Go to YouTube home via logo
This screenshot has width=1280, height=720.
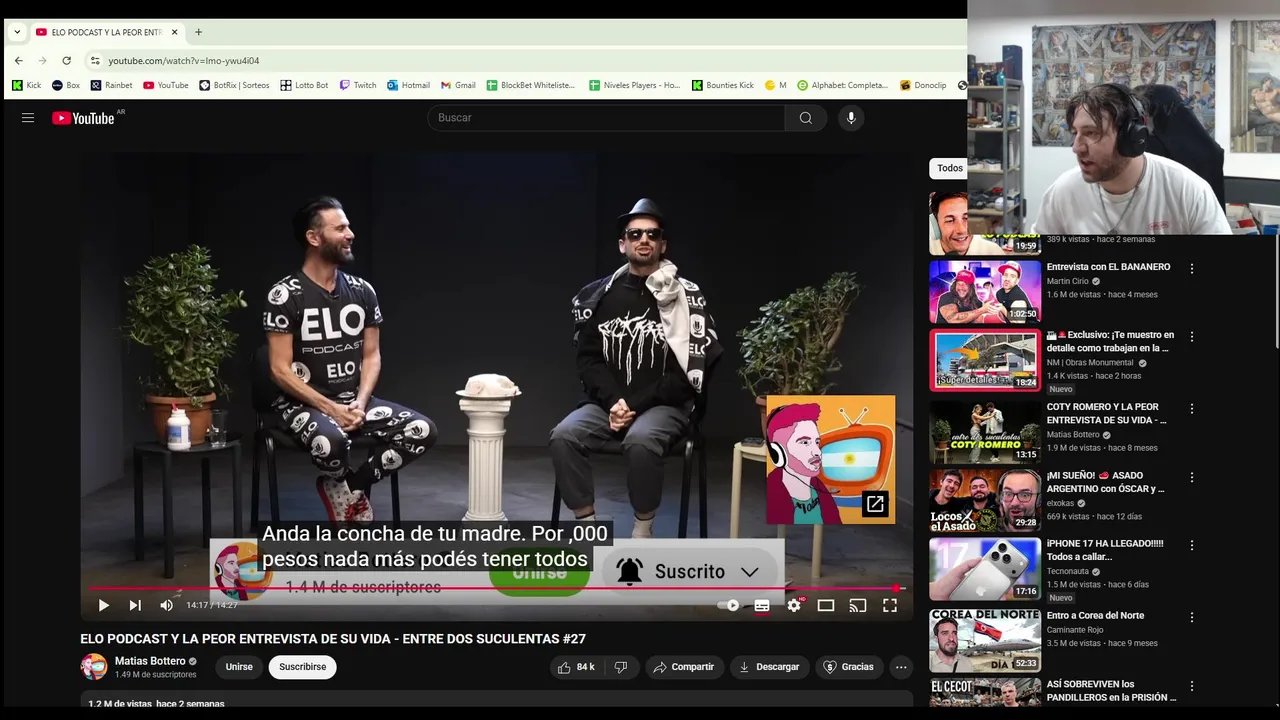(83, 118)
